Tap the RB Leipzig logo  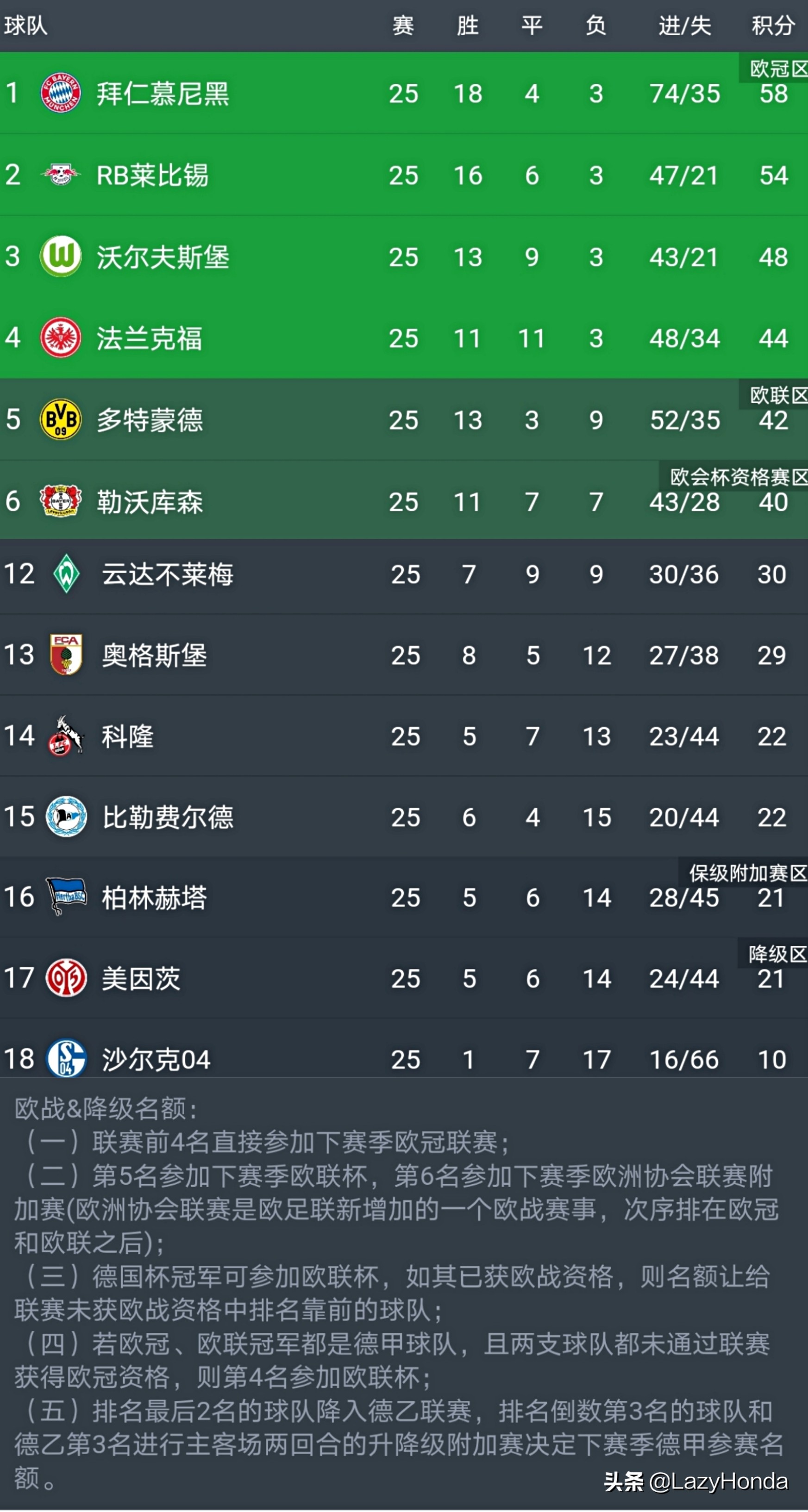pos(61,175)
